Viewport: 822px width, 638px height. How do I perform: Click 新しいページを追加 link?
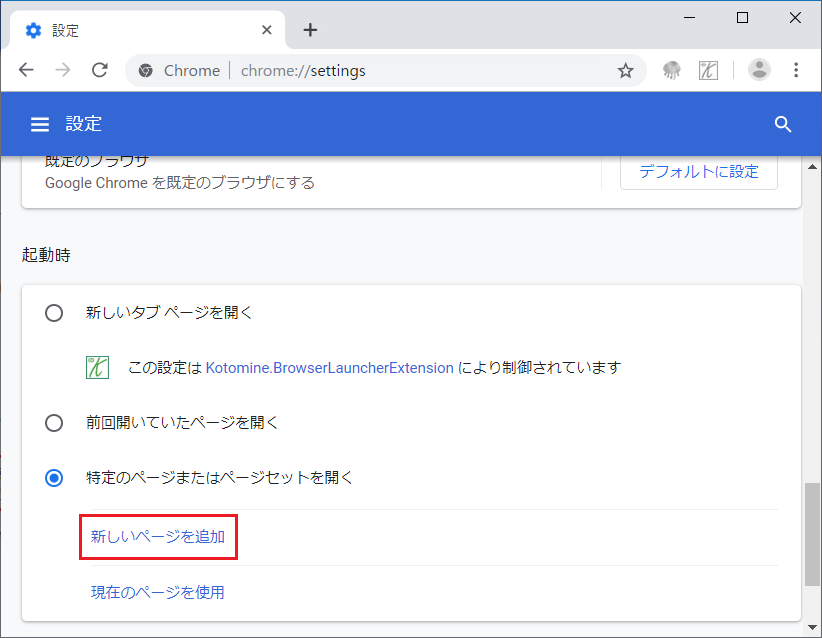pyautogui.click(x=158, y=537)
